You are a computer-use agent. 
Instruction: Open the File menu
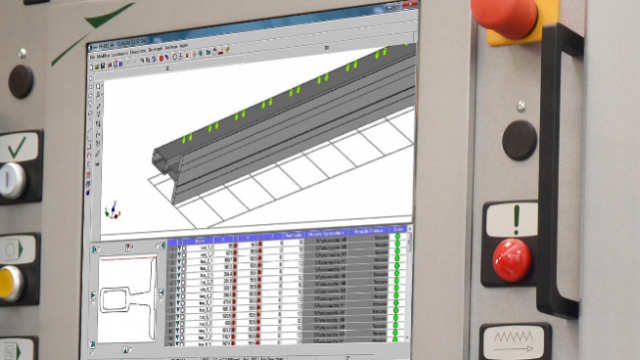coord(92,57)
